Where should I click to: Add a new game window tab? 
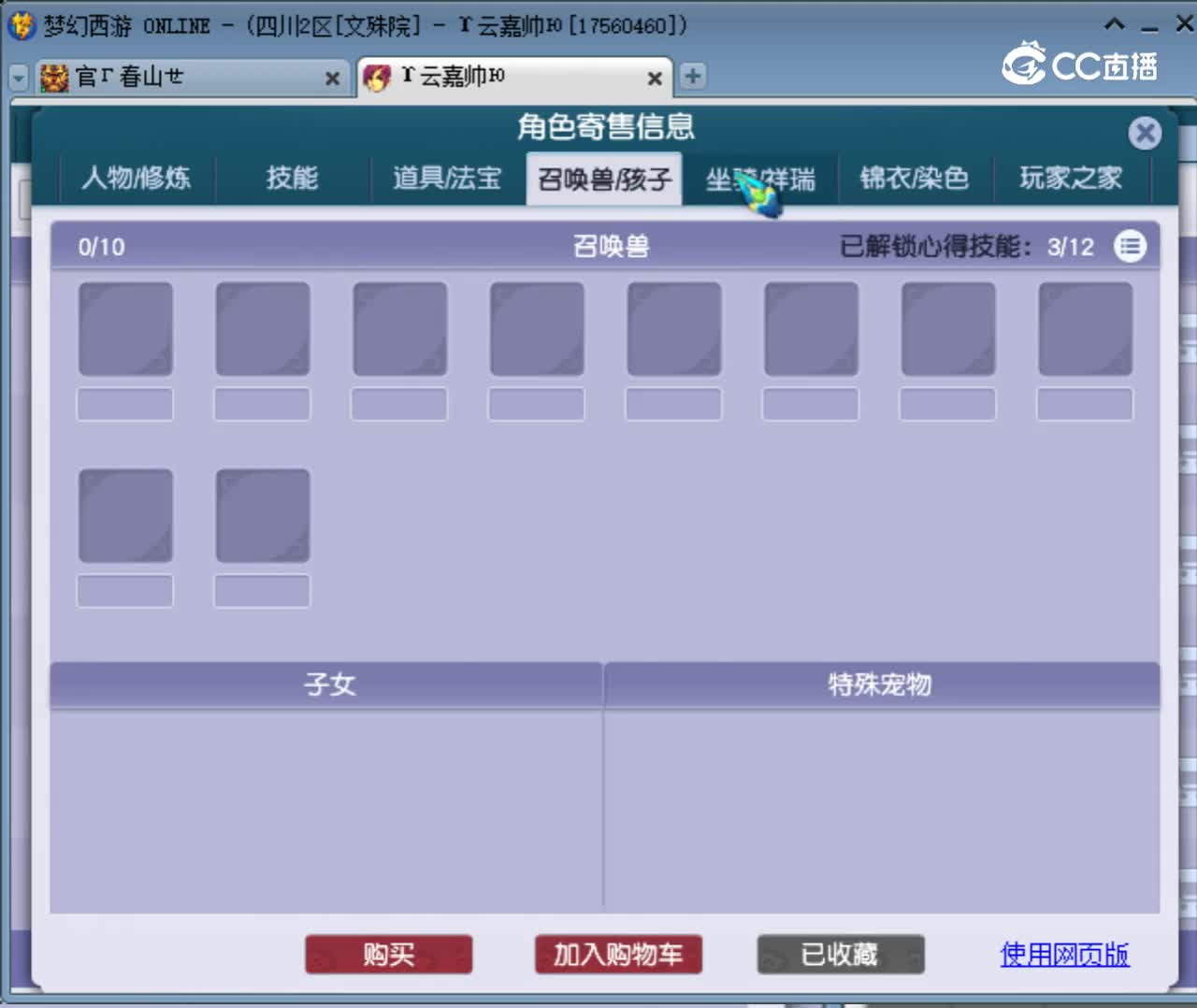coord(692,77)
